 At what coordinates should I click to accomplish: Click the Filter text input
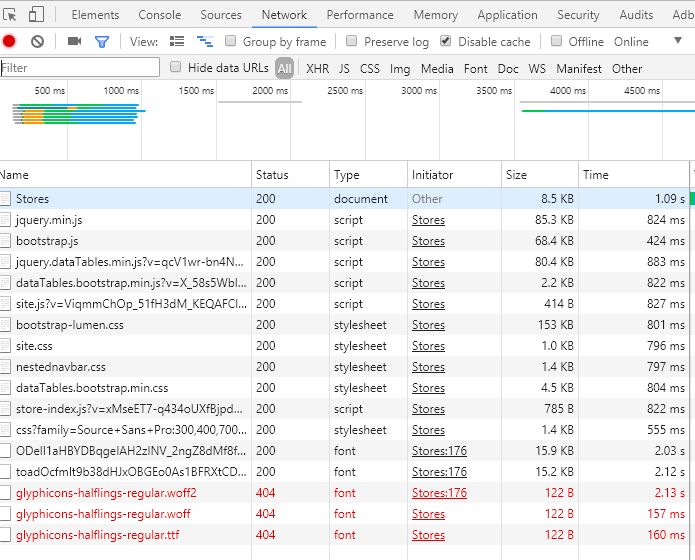click(x=80, y=67)
